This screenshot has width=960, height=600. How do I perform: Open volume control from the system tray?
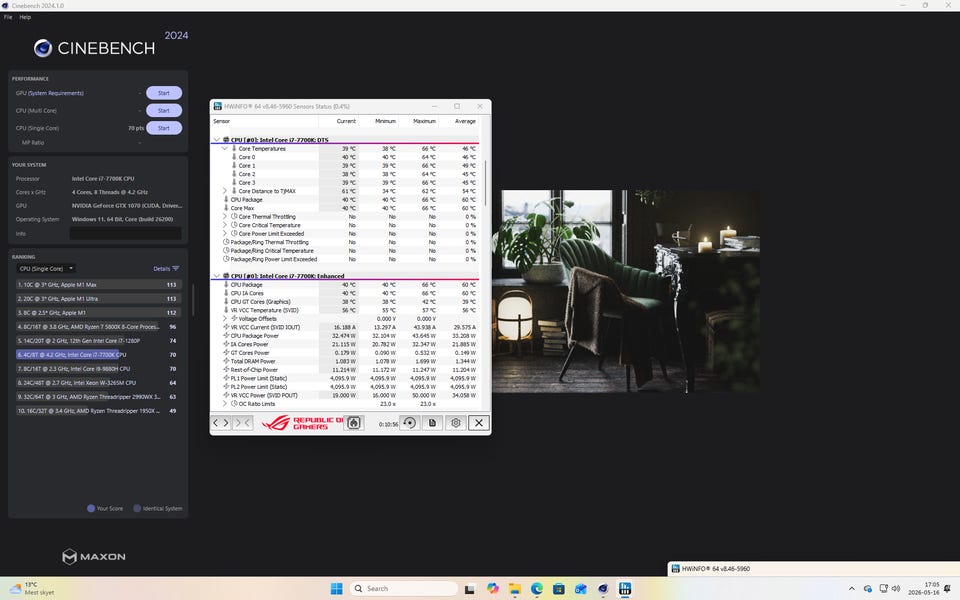896,588
